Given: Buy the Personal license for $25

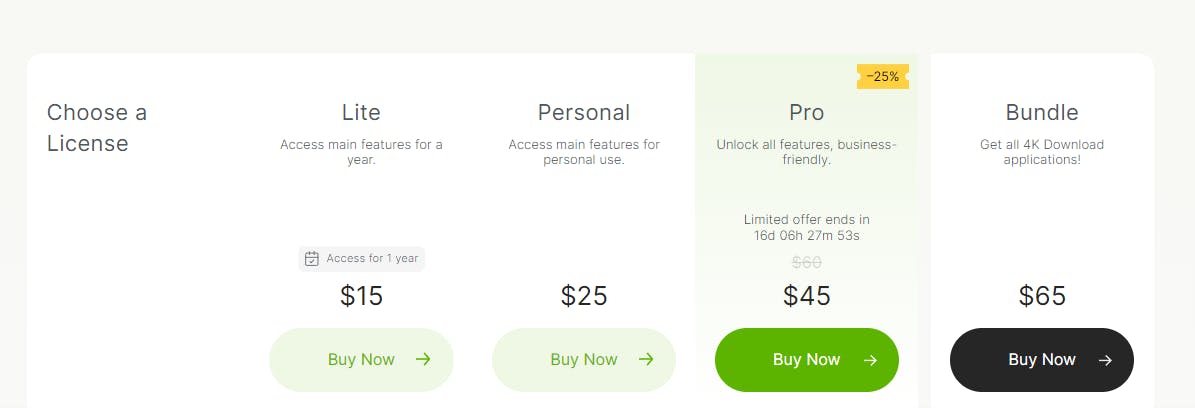Looking at the screenshot, I should coord(584,360).
